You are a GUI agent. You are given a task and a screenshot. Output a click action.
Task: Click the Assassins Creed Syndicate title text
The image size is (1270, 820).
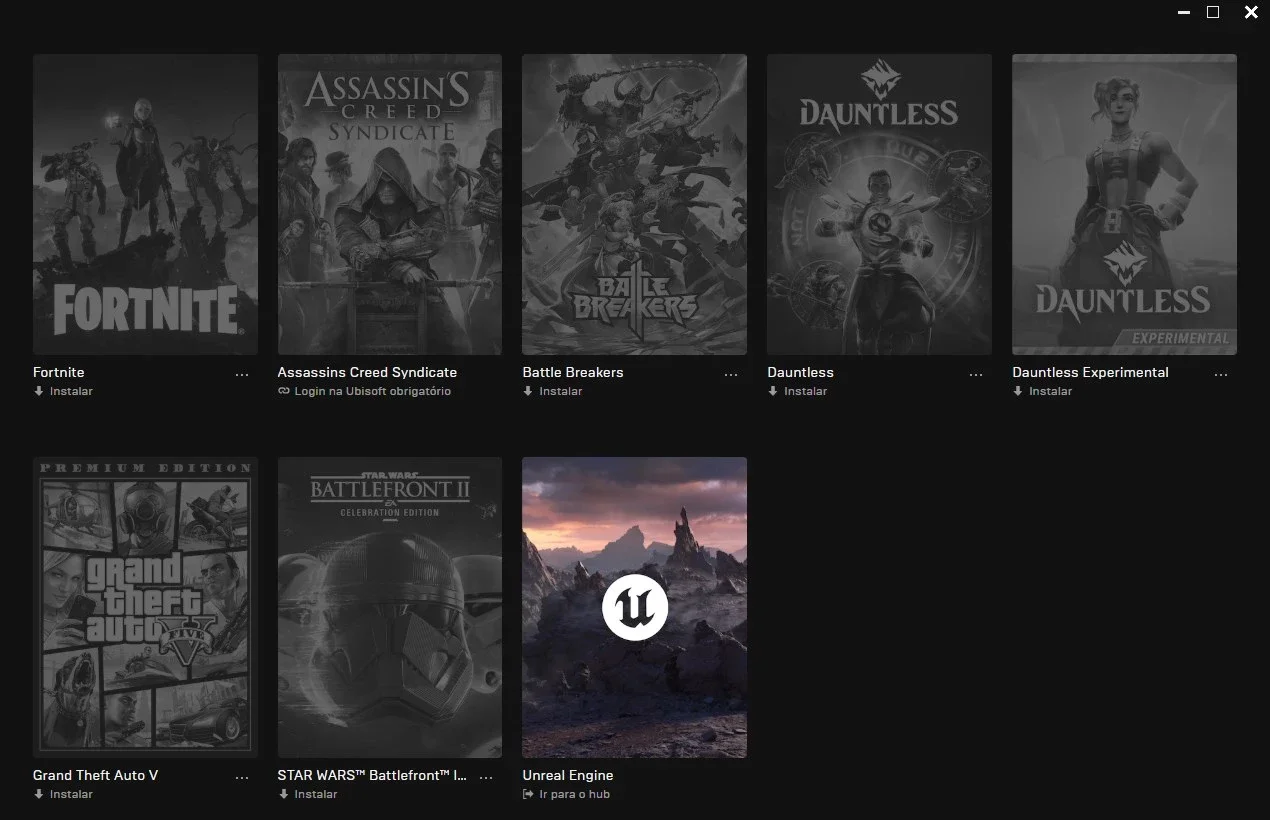pos(367,372)
